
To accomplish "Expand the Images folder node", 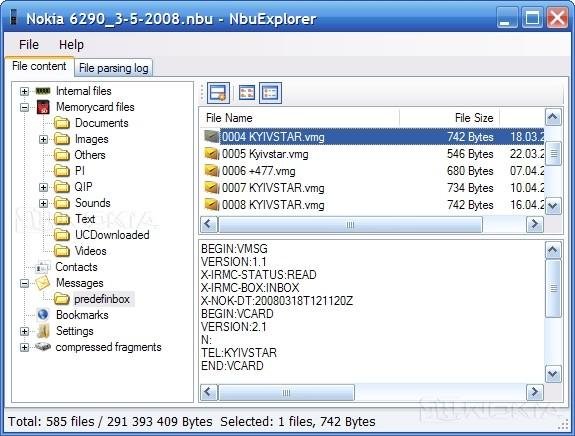I will point(43,139).
